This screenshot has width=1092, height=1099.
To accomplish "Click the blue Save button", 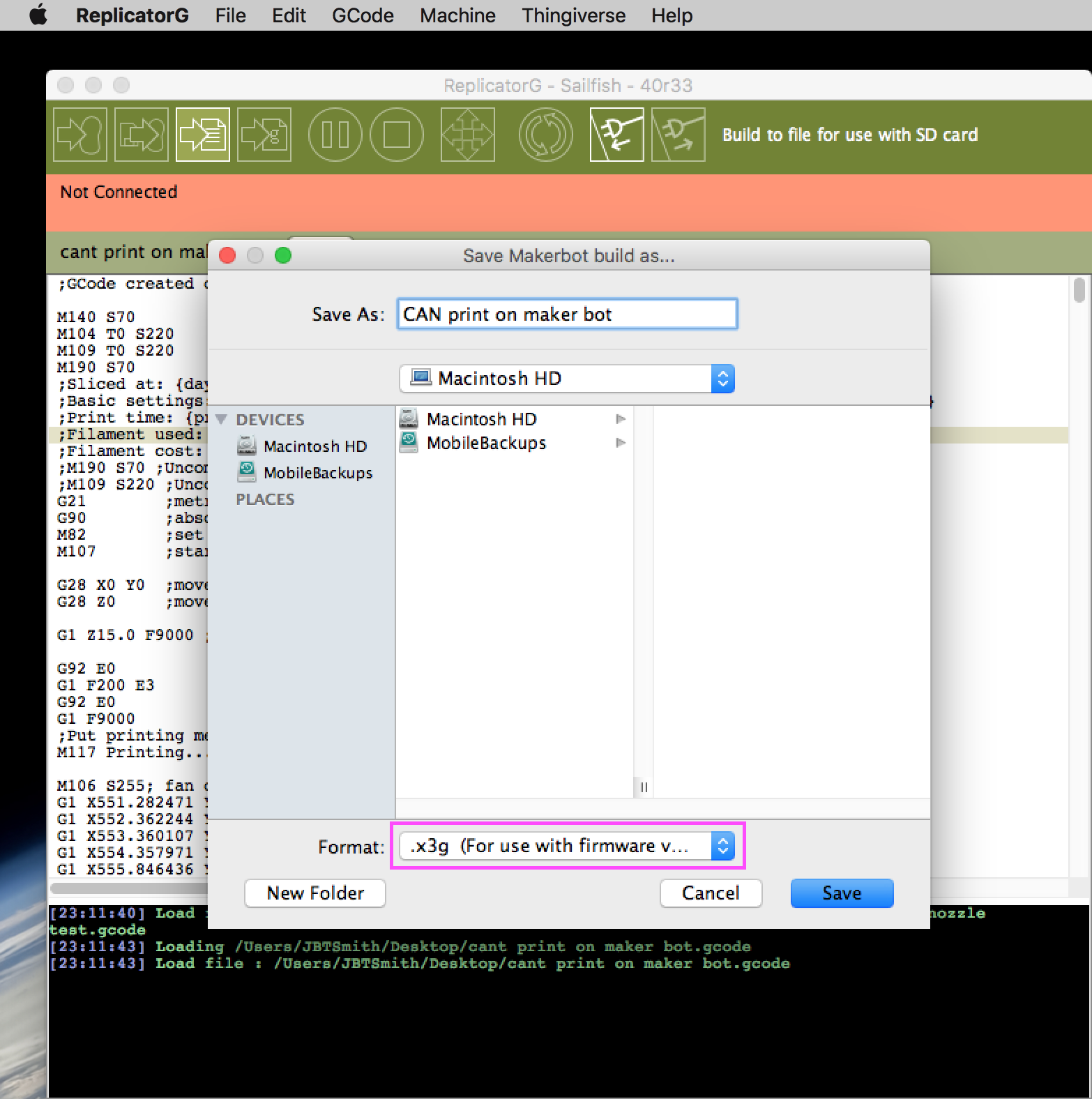I will (842, 893).
